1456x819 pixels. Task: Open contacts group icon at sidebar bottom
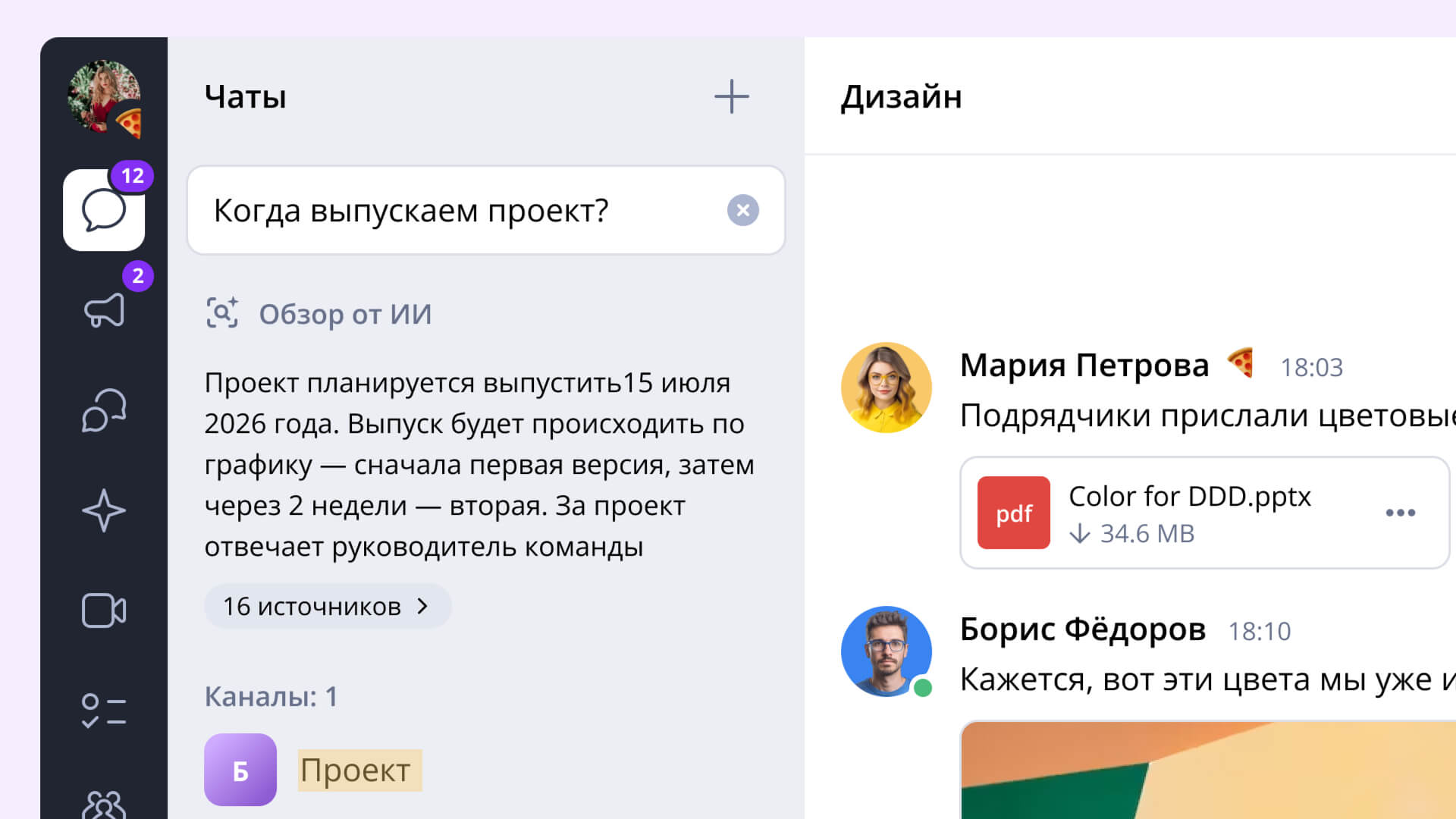[x=104, y=804]
